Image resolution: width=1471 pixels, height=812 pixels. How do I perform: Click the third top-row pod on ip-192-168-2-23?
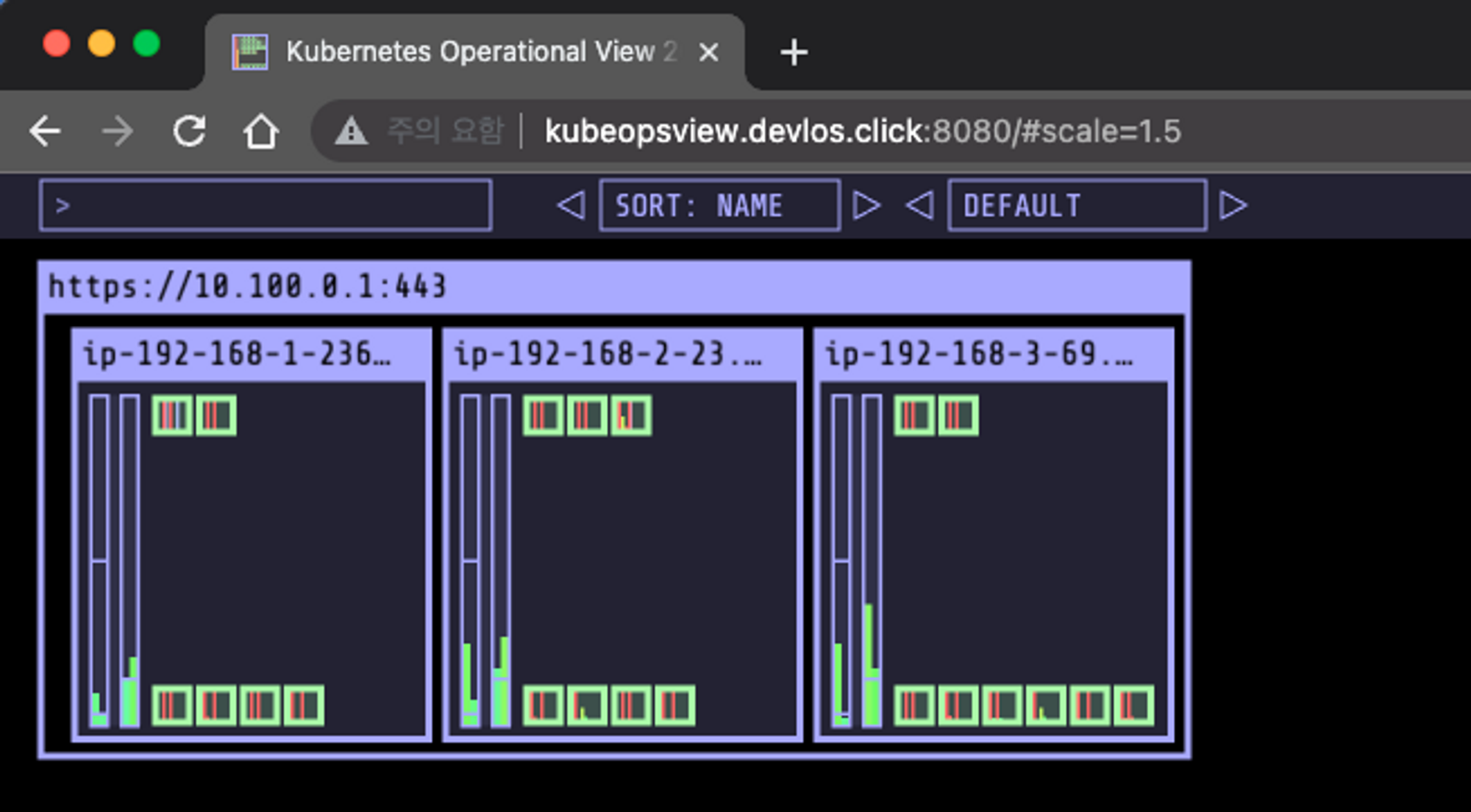point(631,416)
